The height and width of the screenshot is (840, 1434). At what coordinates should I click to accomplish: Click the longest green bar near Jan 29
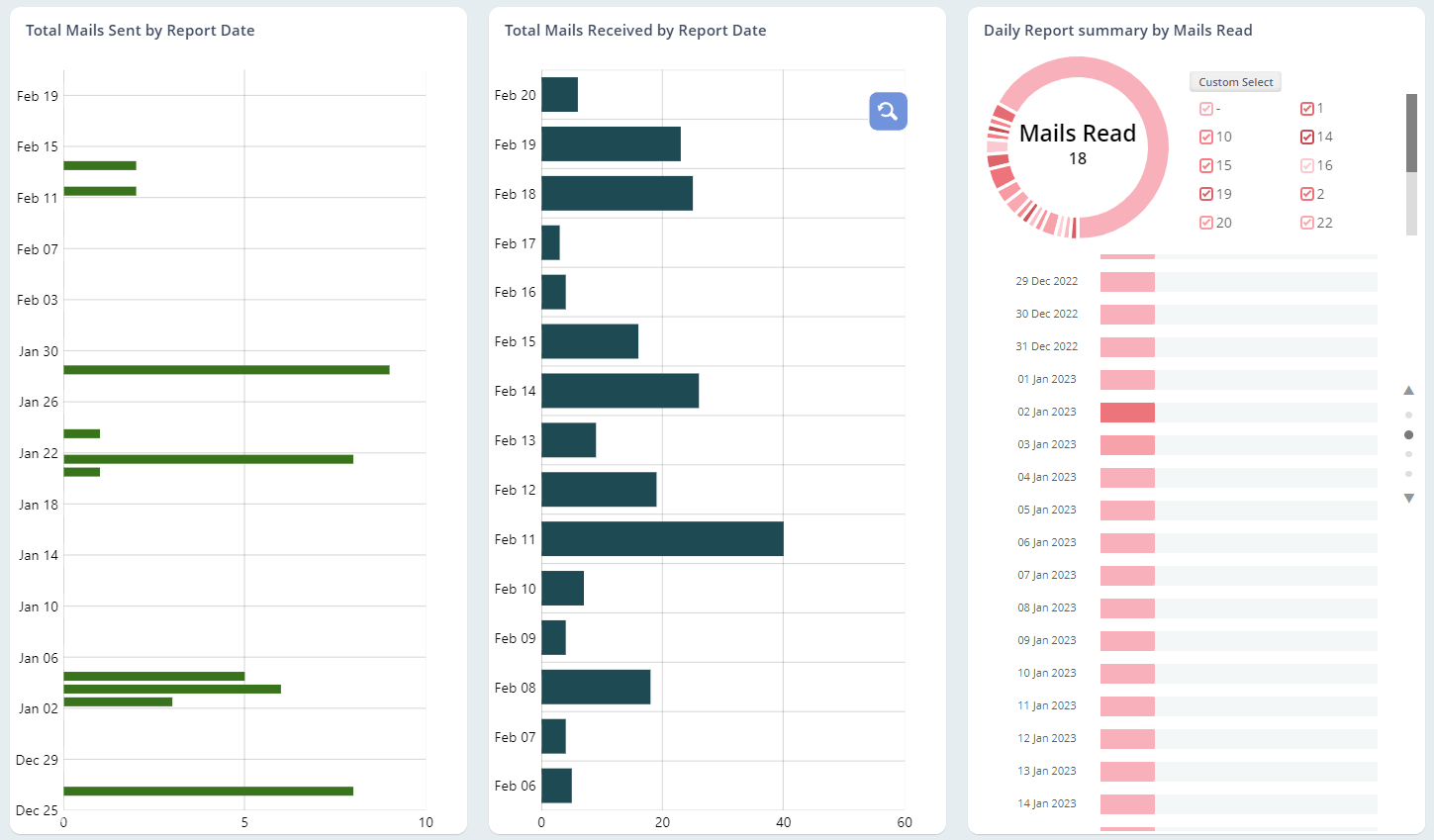(226, 369)
